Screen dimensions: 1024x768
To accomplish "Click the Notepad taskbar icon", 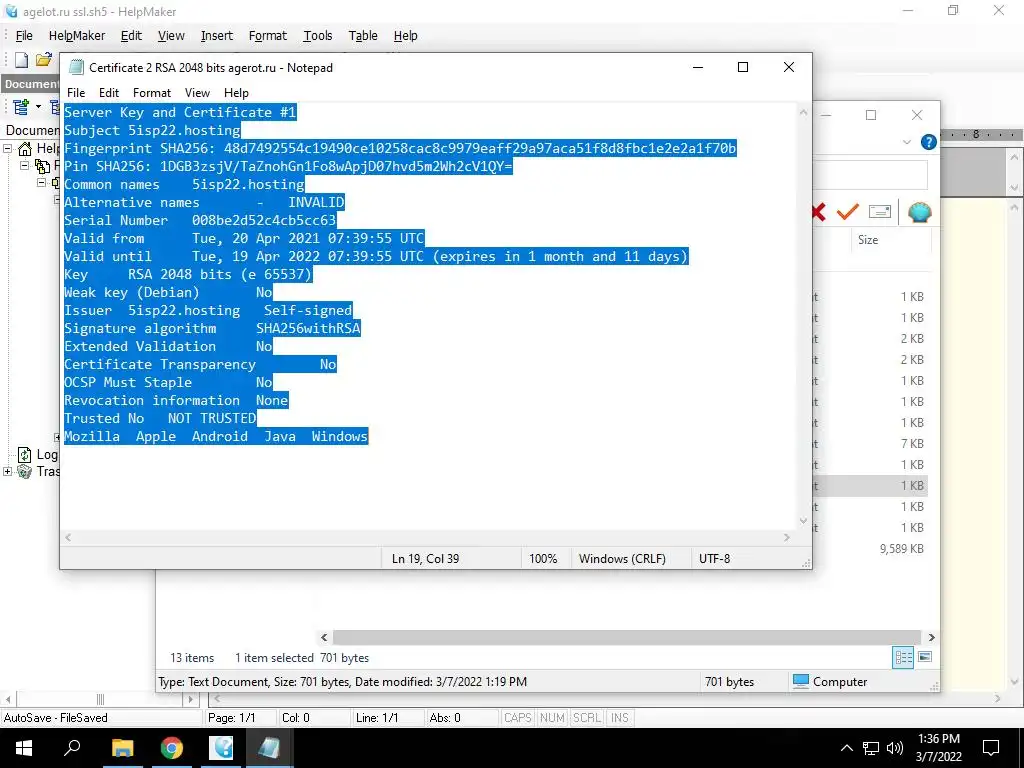I will 269,748.
